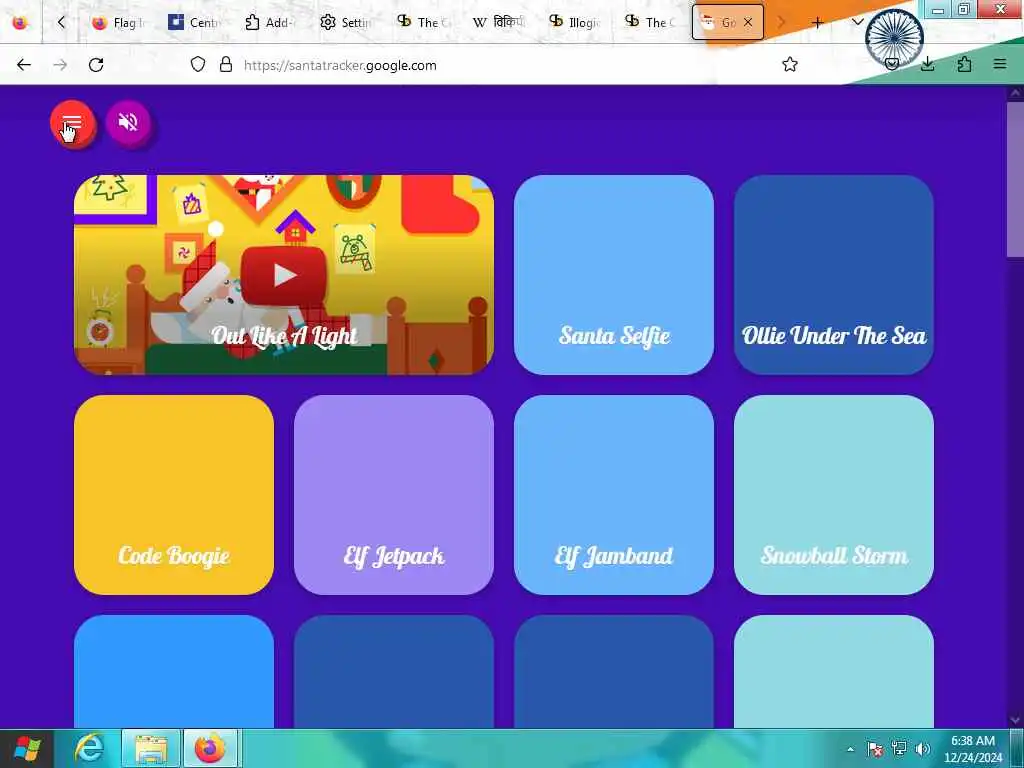Switch to the Illogic tab

tap(575, 22)
